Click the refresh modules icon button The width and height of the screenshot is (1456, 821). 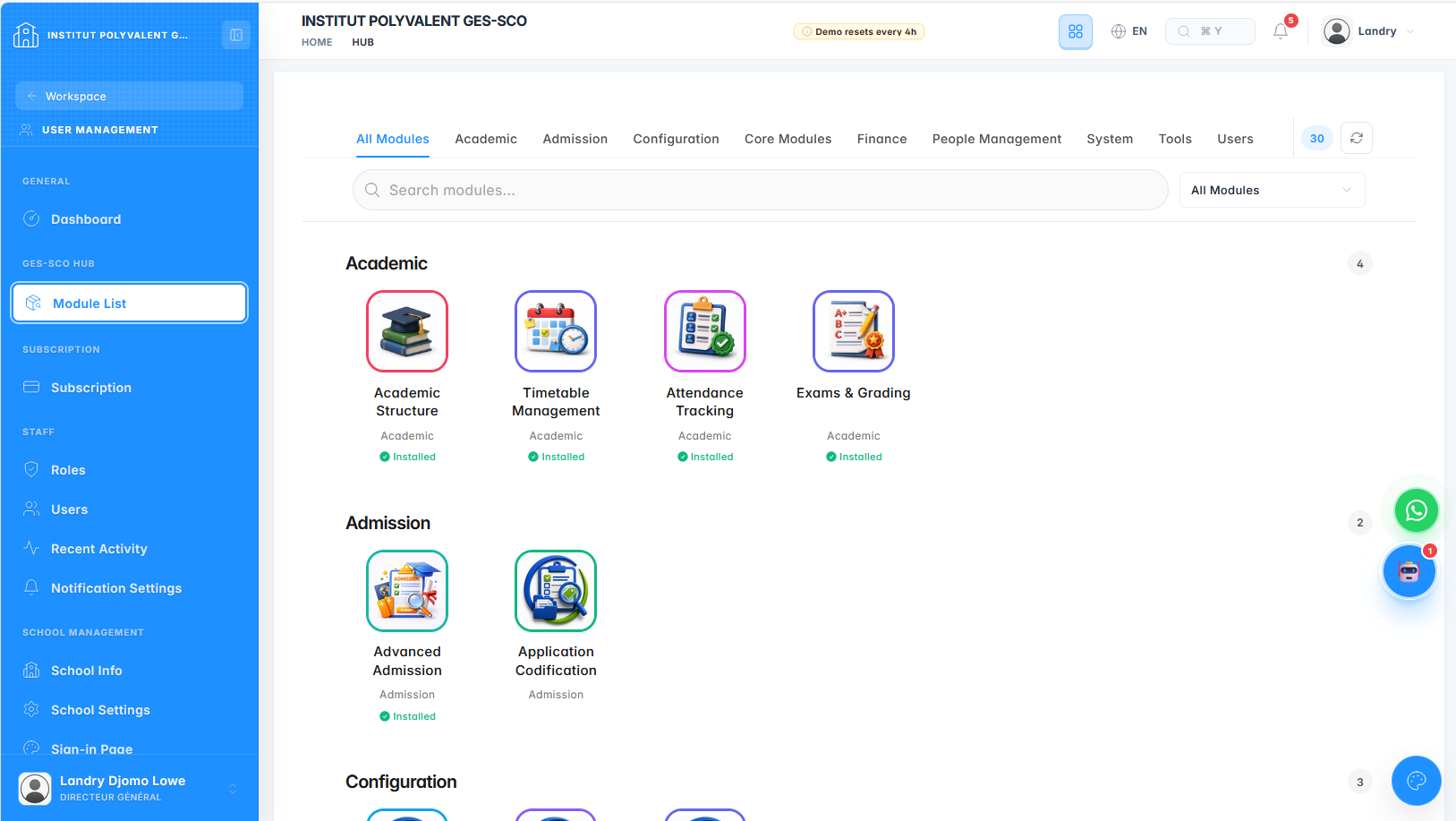(x=1357, y=138)
